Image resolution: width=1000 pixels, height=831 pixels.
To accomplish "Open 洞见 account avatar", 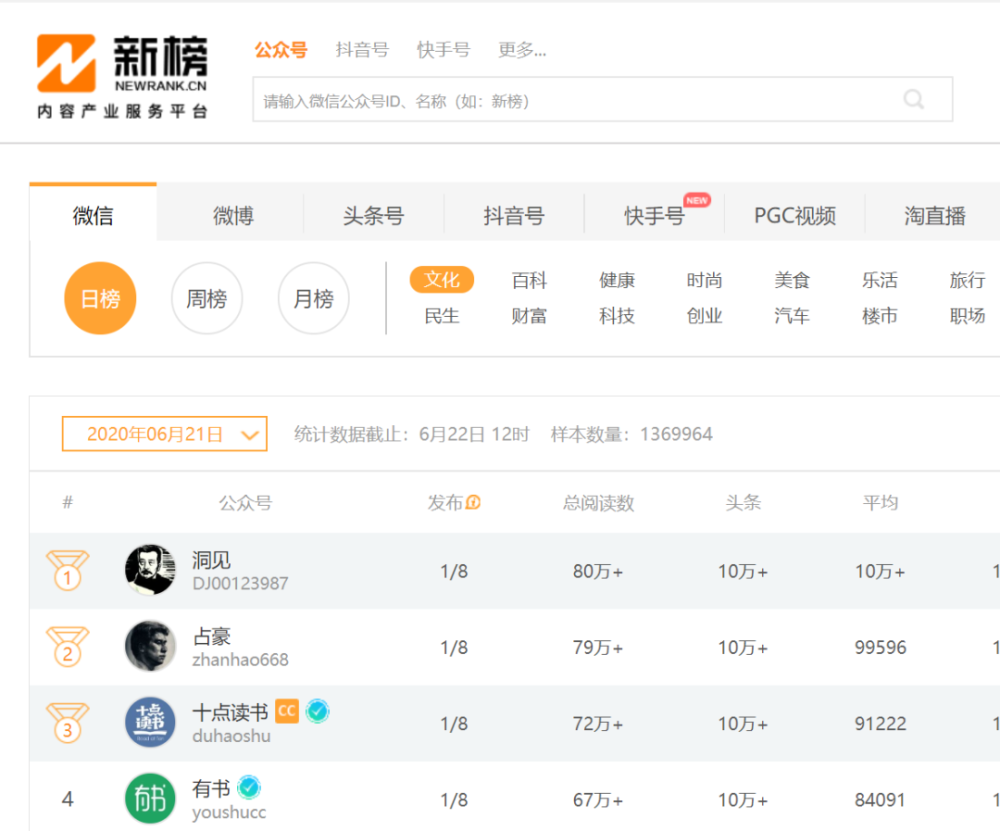I will click(151, 570).
